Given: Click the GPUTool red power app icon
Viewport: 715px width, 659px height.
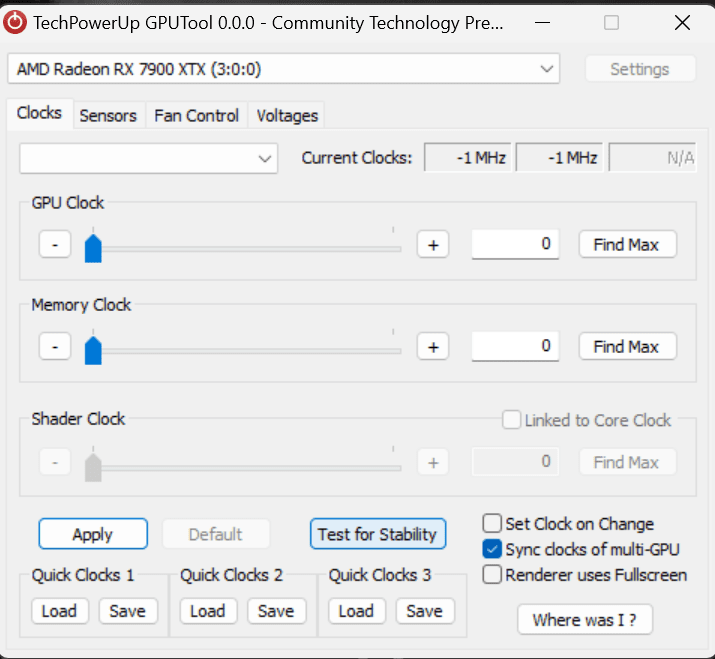Looking at the screenshot, I should [x=15, y=22].
